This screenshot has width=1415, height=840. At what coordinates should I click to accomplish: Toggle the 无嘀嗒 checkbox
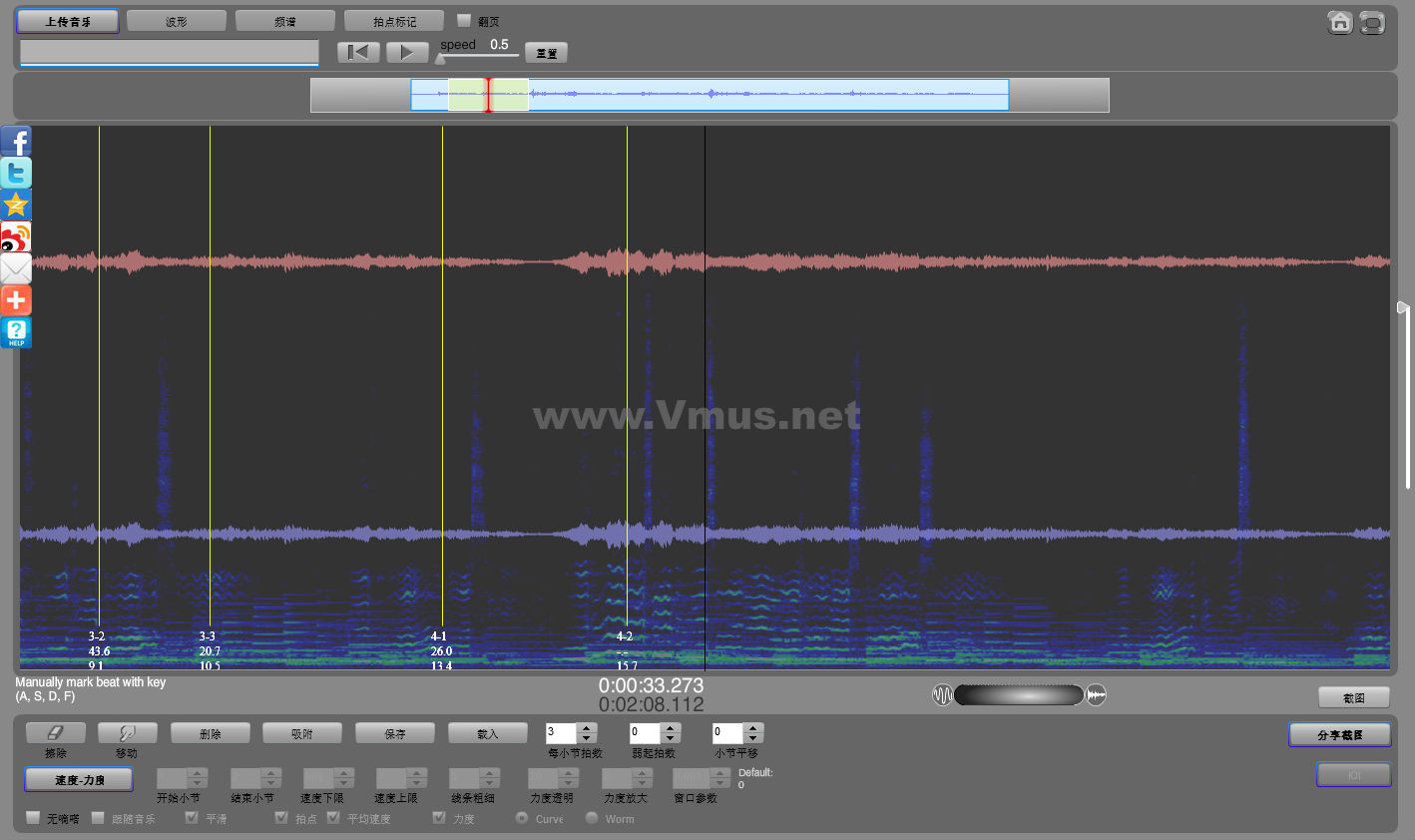point(33,818)
